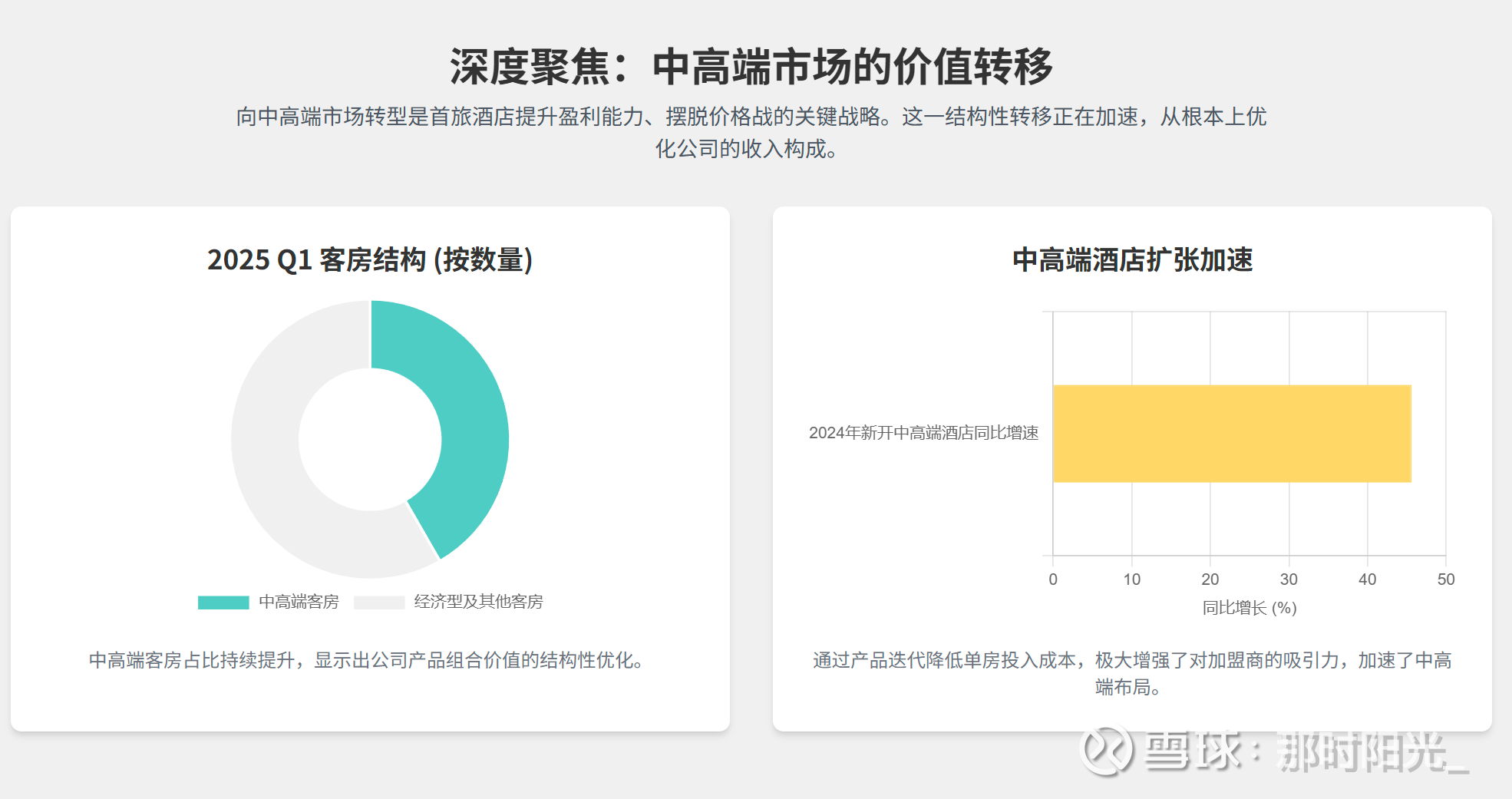The width and height of the screenshot is (1512, 799).
Task: Click the x-axis tick label 10
Action: [x=1132, y=579]
